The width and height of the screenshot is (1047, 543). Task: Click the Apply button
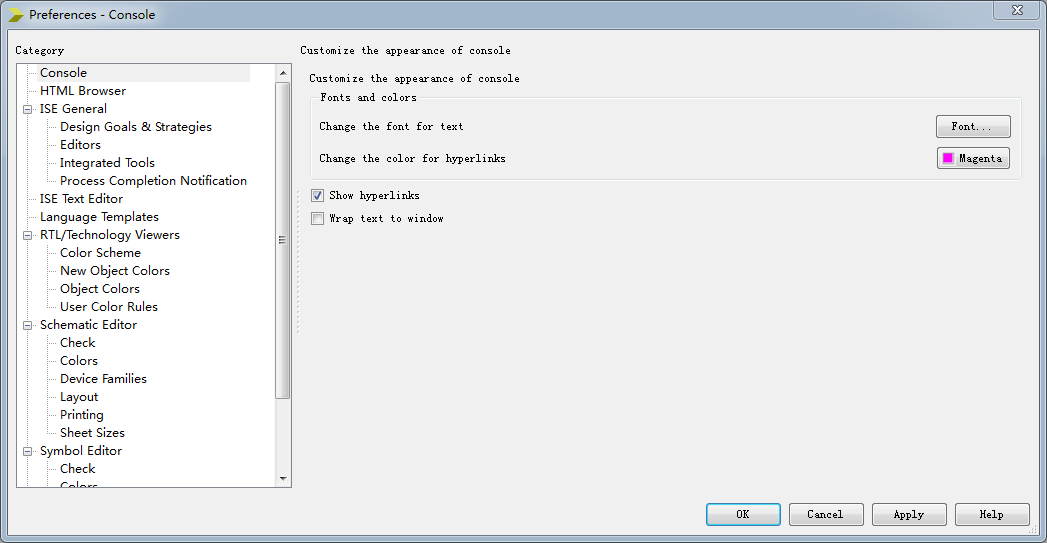pyautogui.click(x=909, y=514)
